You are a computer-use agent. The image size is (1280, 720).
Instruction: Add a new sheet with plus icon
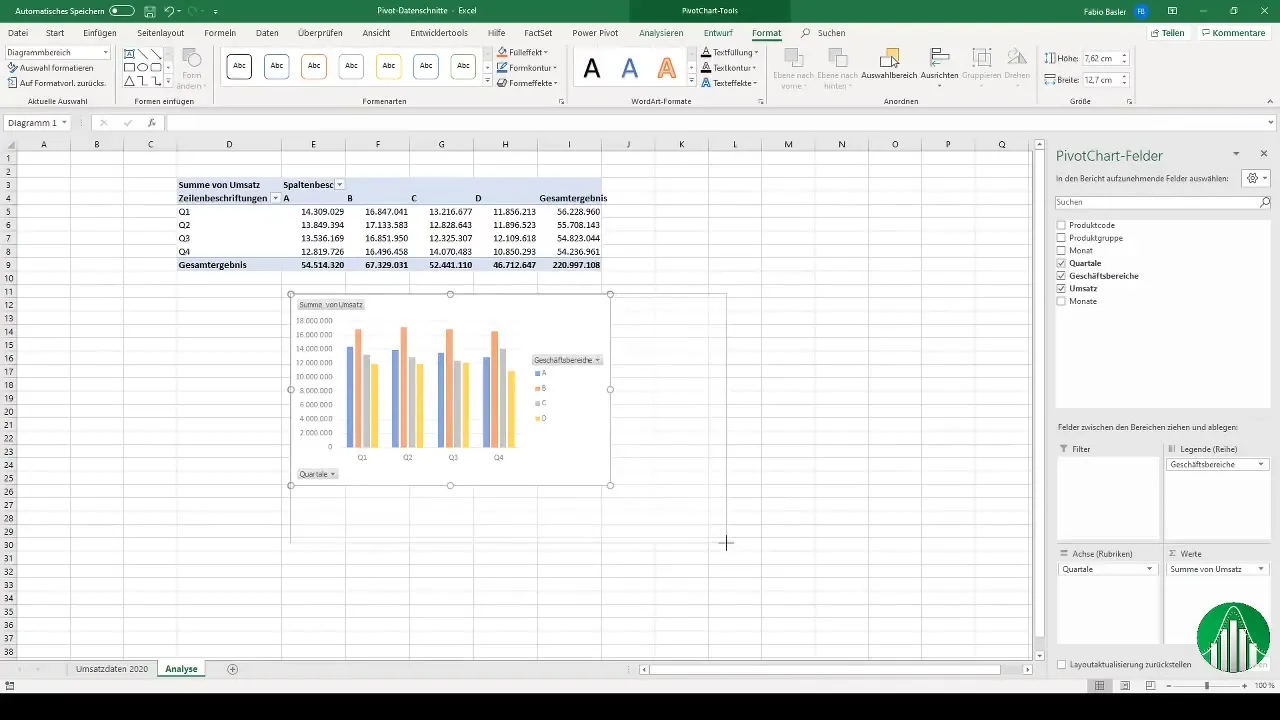tap(232, 669)
